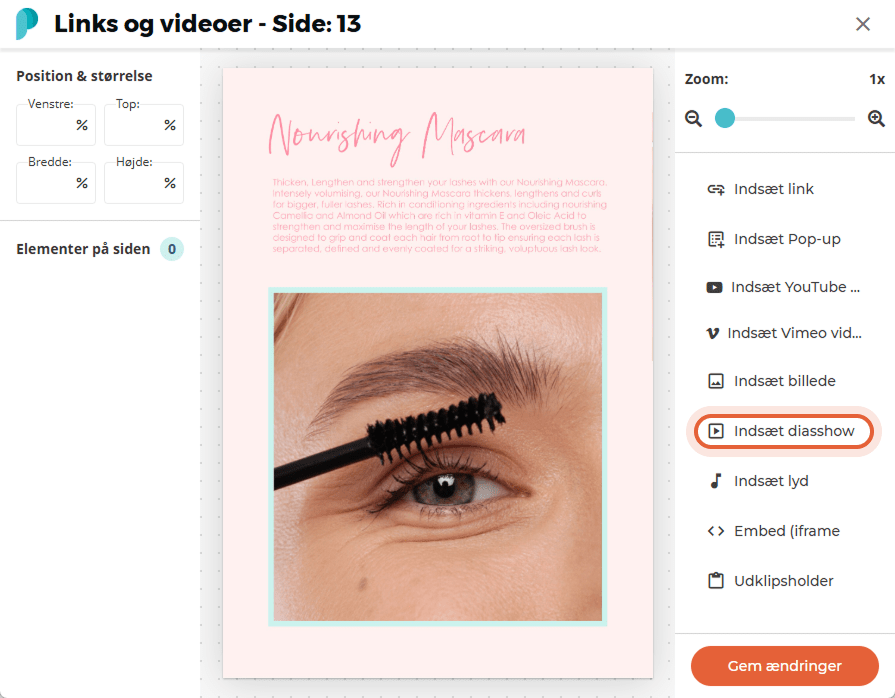Click the teal zoom slider handle
Viewport: 895px width, 698px height.
(x=725, y=118)
